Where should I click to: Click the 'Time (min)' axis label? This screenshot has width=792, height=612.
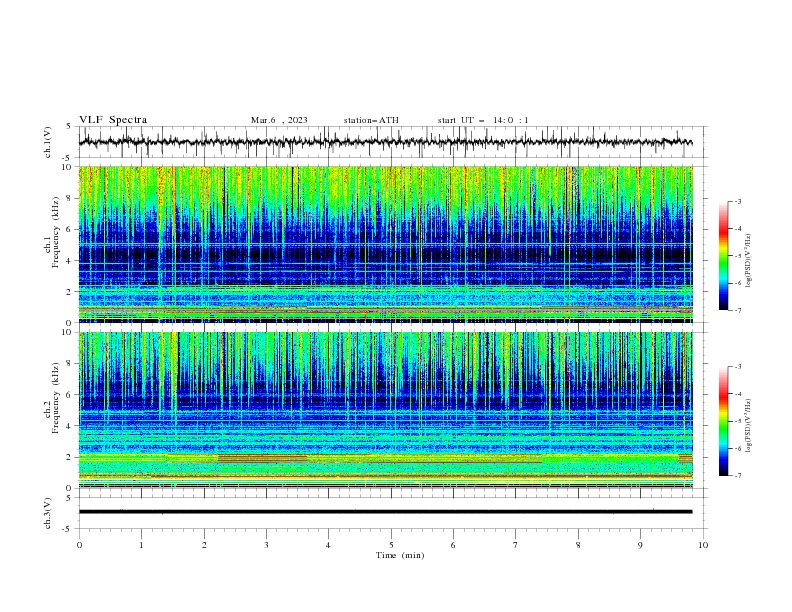click(400, 555)
